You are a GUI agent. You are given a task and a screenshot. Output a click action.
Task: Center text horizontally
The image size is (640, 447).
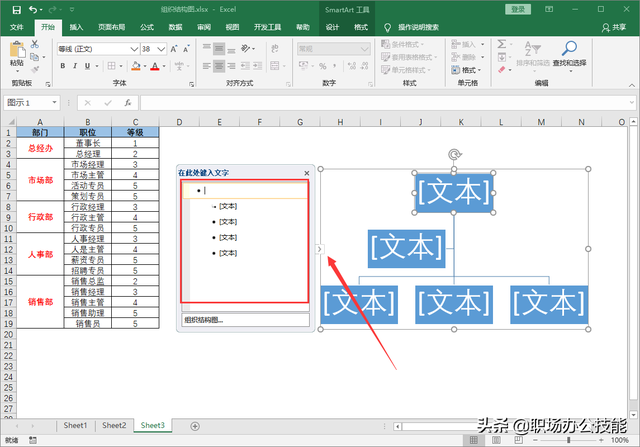pos(219,66)
